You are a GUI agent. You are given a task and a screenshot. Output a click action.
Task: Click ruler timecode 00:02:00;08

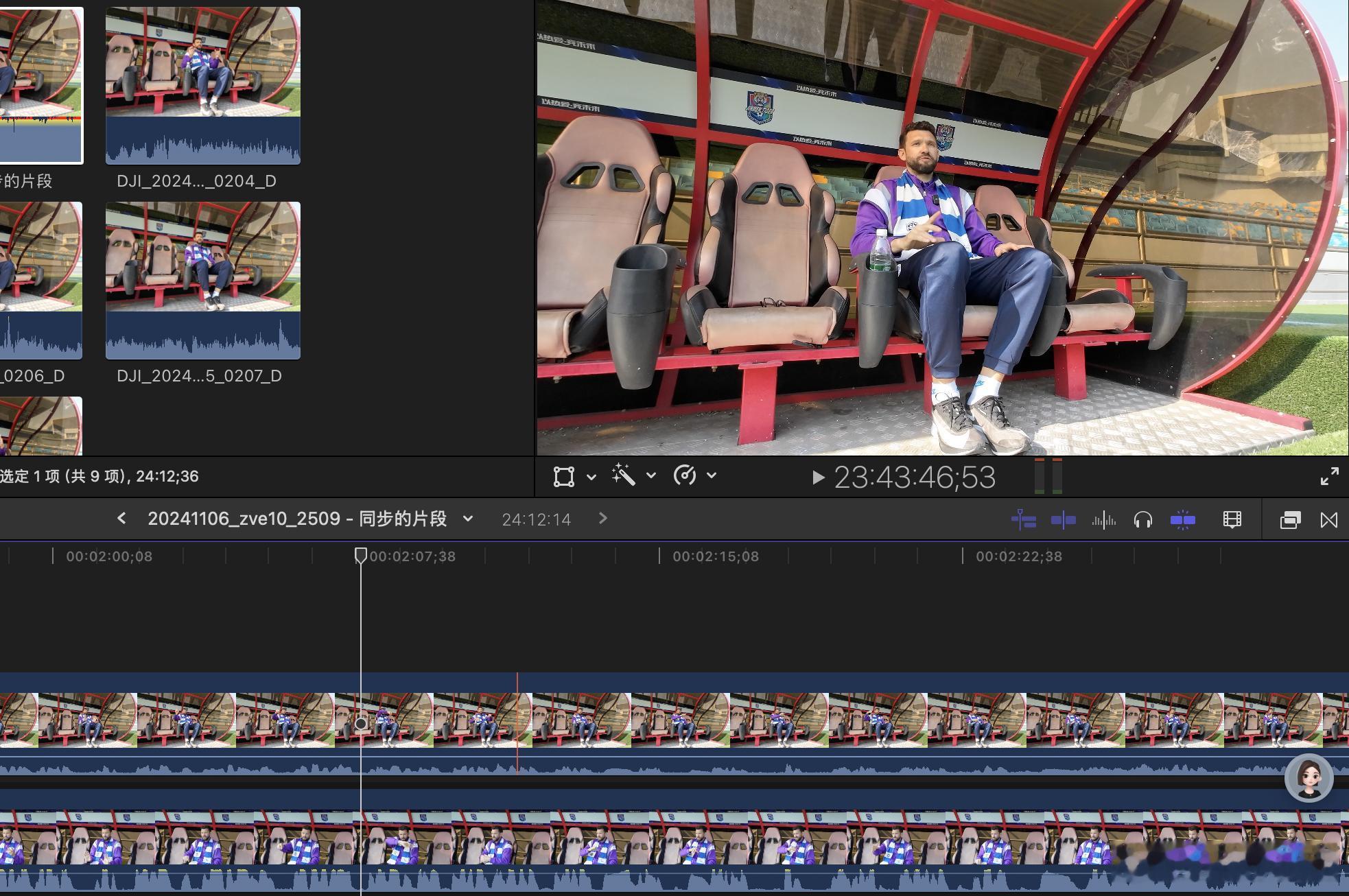(109, 556)
